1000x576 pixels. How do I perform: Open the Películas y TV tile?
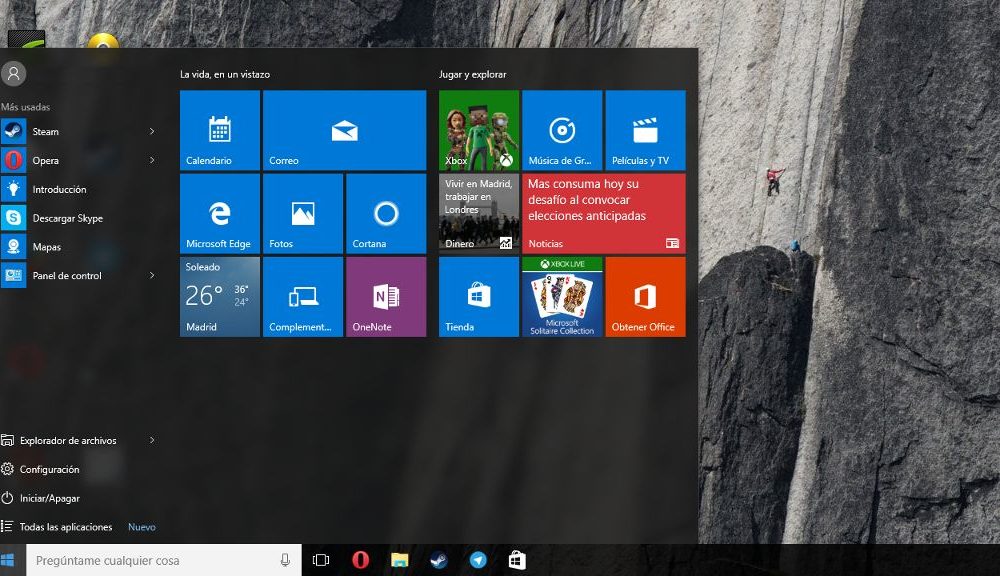click(645, 130)
